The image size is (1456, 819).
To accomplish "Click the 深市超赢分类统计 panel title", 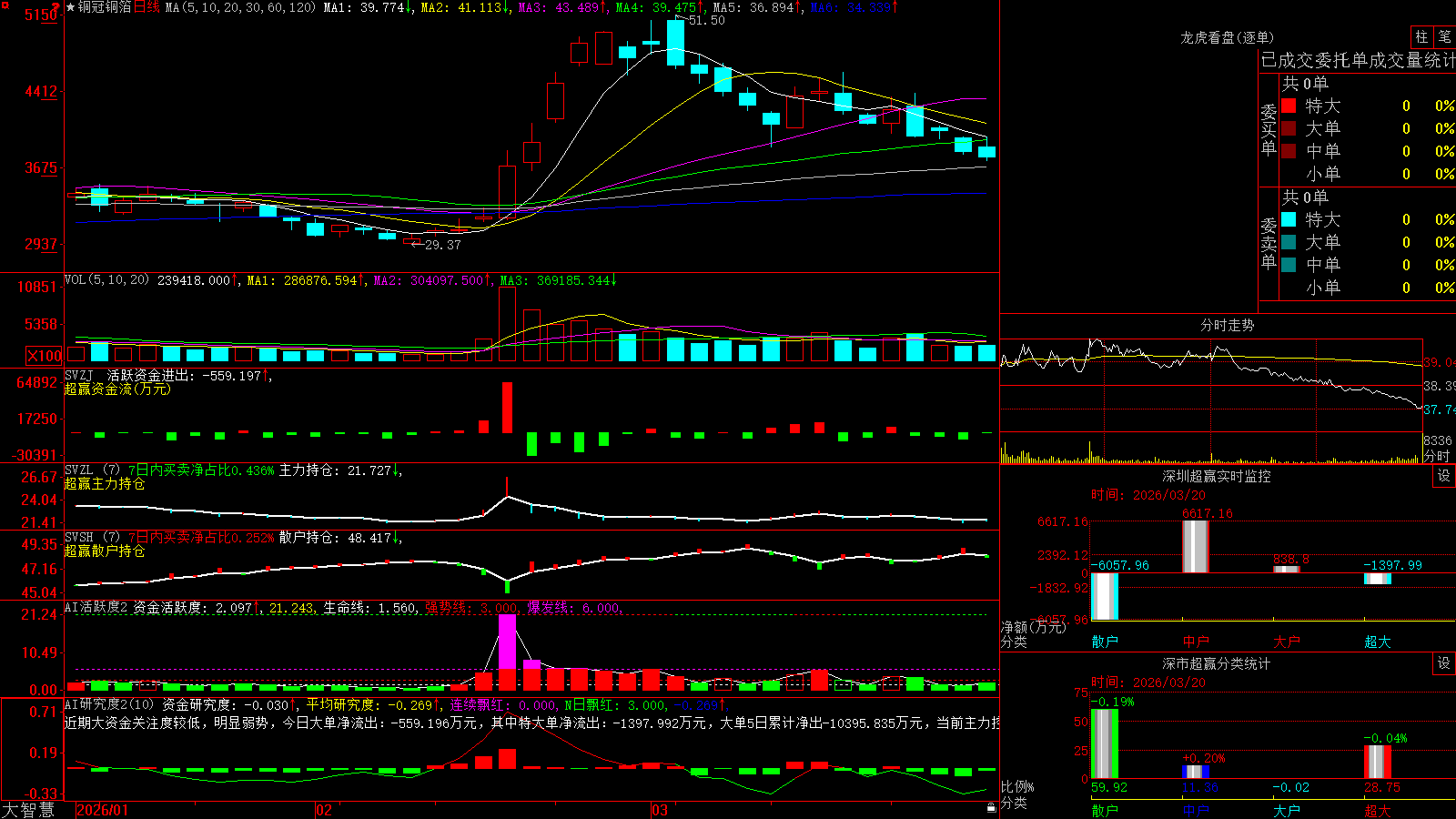I will click(1217, 663).
